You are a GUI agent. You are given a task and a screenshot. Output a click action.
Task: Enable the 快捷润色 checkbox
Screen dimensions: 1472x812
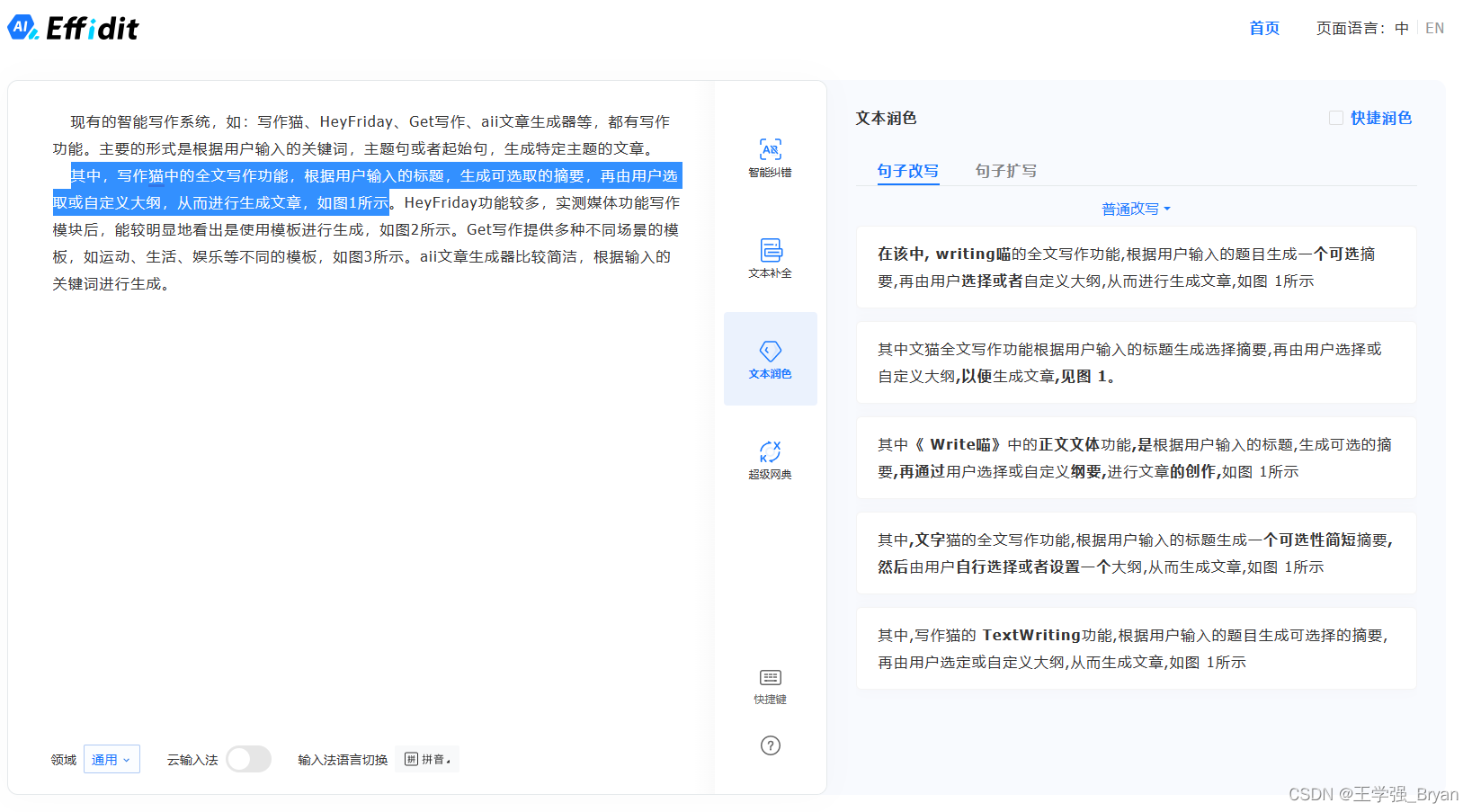1335,117
